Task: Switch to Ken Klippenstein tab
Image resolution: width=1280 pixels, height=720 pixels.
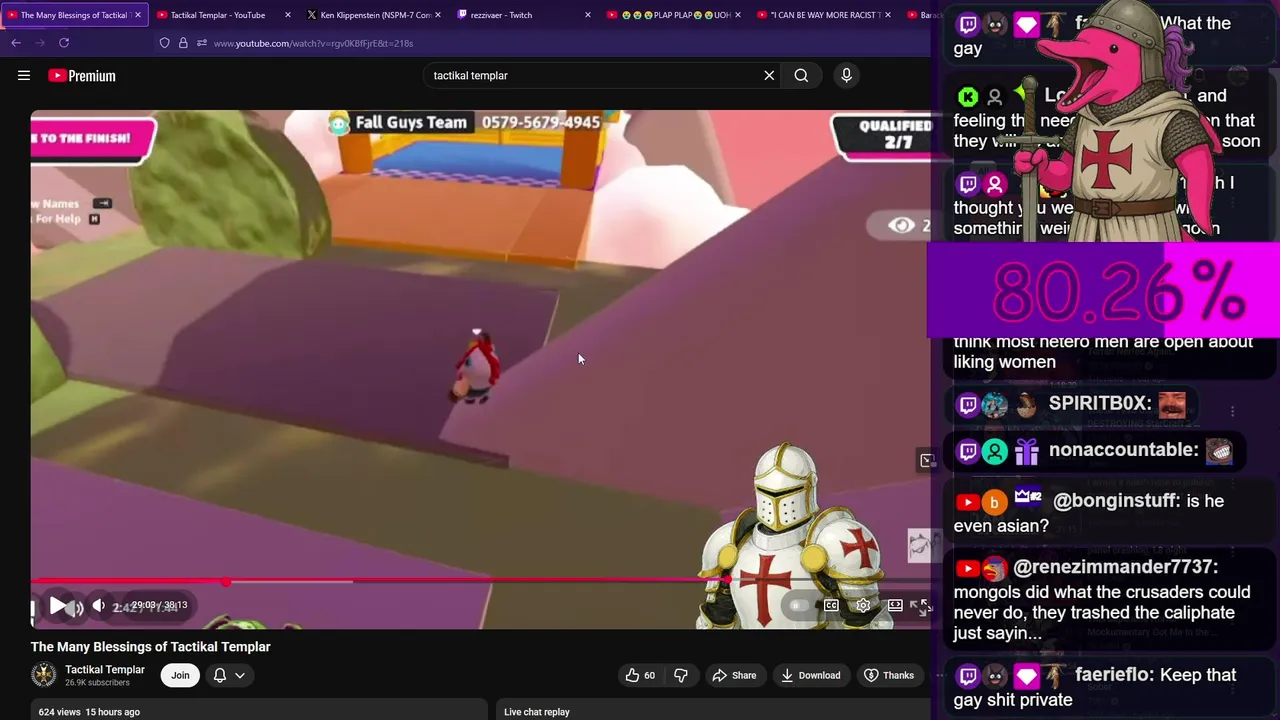Action: click(375, 15)
